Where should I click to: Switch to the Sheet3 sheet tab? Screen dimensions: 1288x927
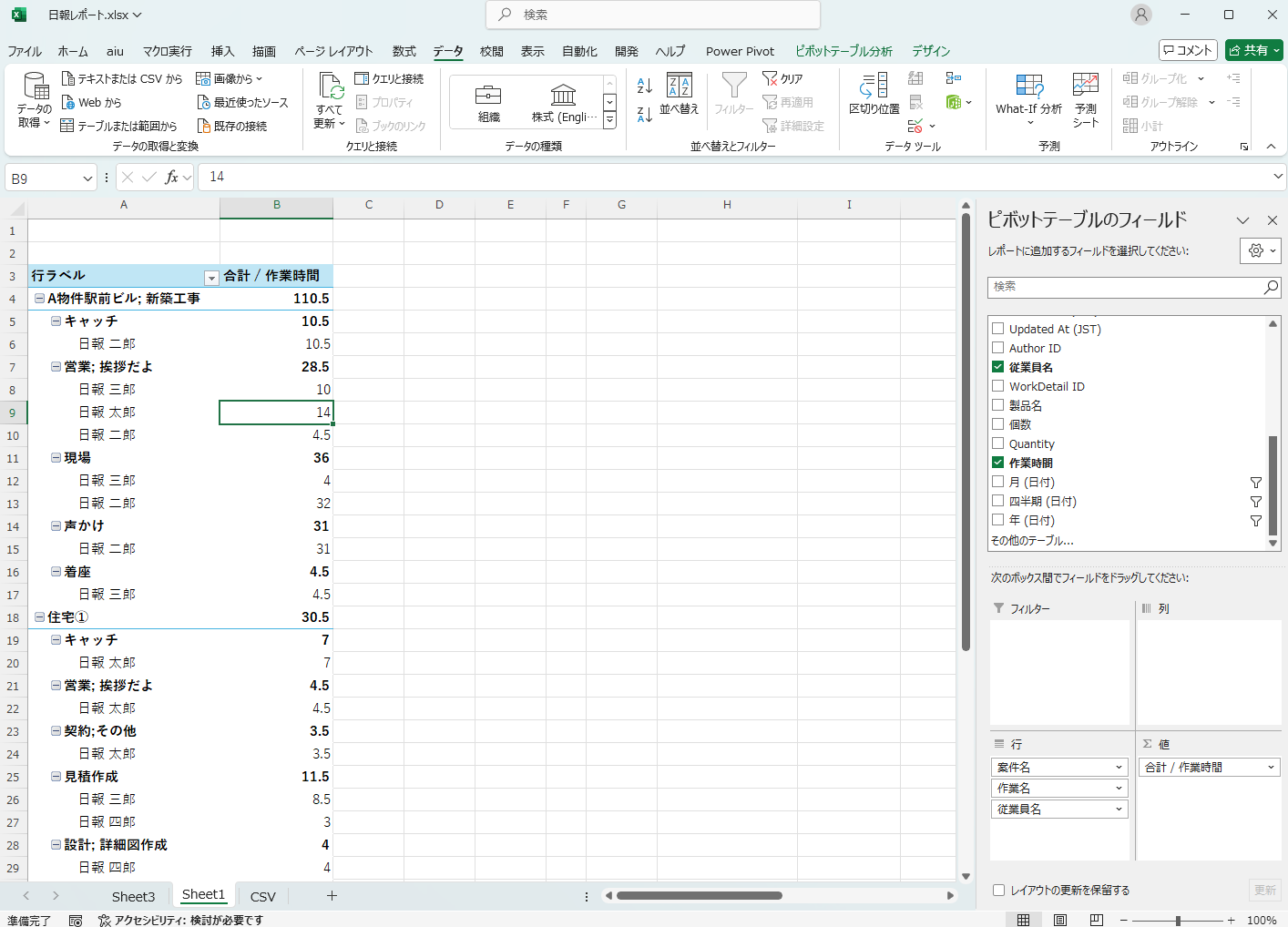(133, 897)
